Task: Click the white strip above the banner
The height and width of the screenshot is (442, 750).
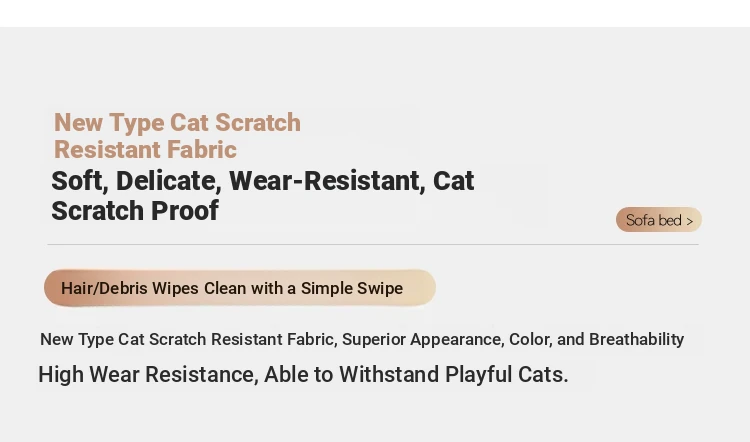Action: 375,13
